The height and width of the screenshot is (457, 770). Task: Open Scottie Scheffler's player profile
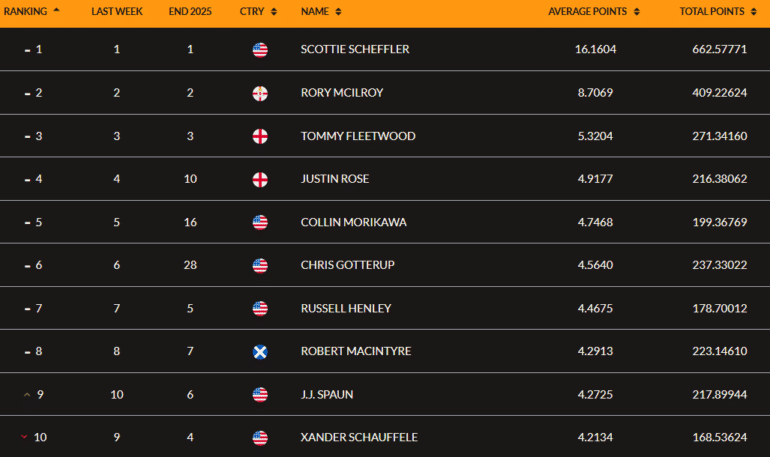(355, 50)
